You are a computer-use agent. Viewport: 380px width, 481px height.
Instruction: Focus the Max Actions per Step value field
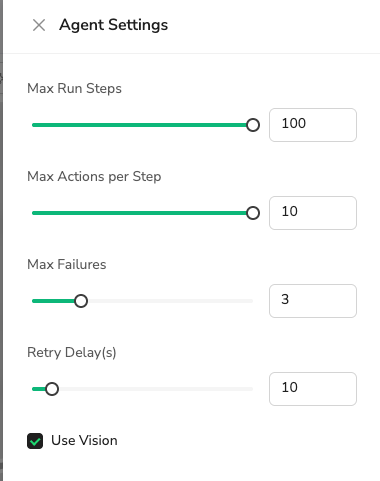pyautogui.click(x=313, y=213)
